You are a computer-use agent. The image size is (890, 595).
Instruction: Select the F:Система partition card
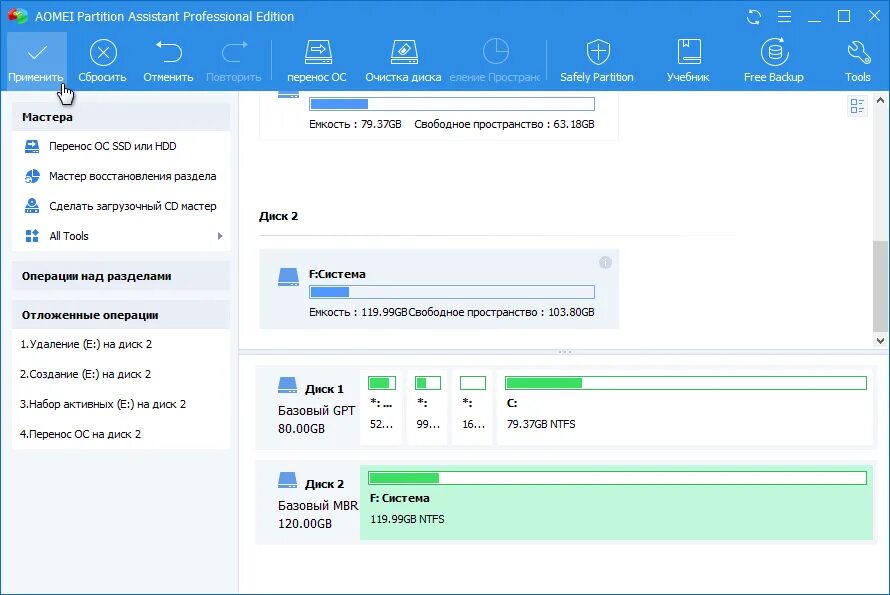439,289
